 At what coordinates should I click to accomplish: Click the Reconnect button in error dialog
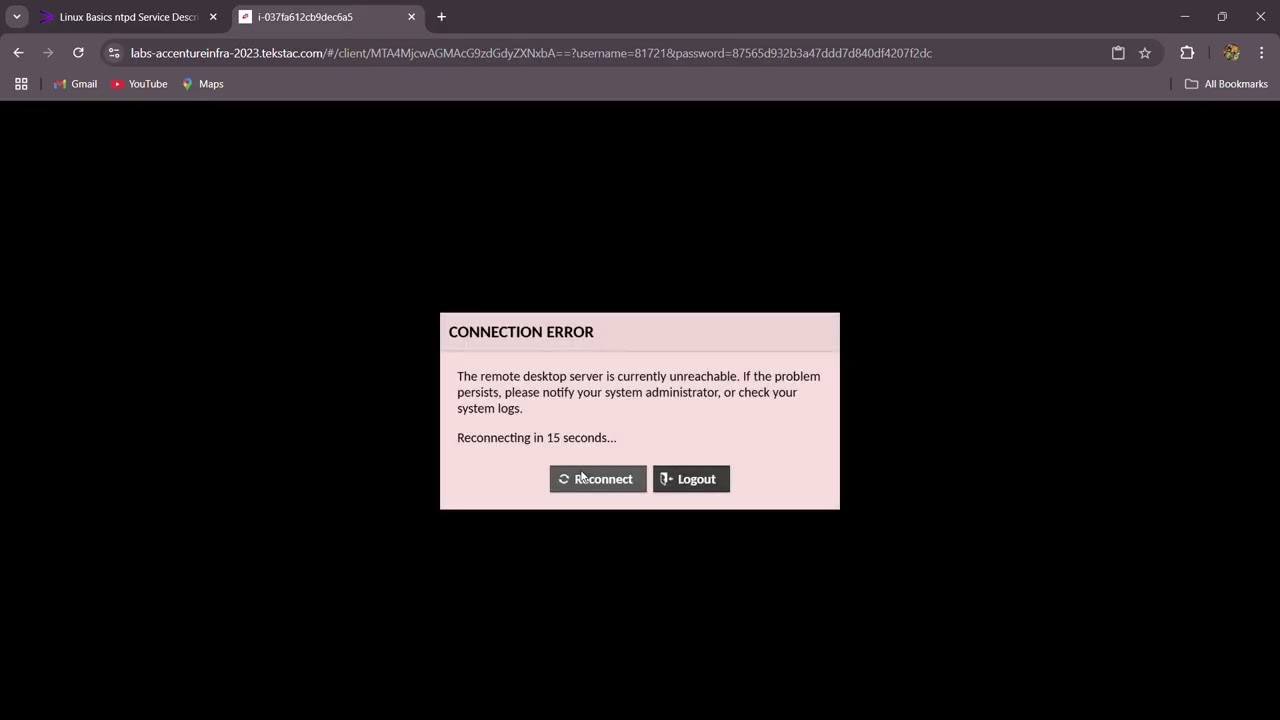tap(598, 479)
